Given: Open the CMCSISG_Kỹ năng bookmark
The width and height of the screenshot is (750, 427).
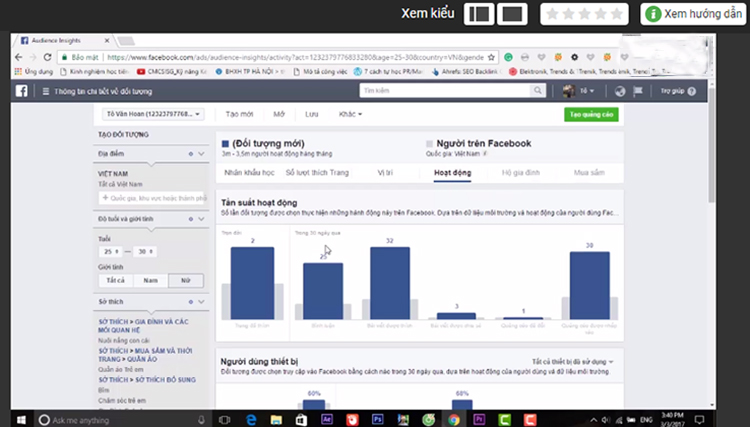Looking at the screenshot, I should click(x=172, y=72).
